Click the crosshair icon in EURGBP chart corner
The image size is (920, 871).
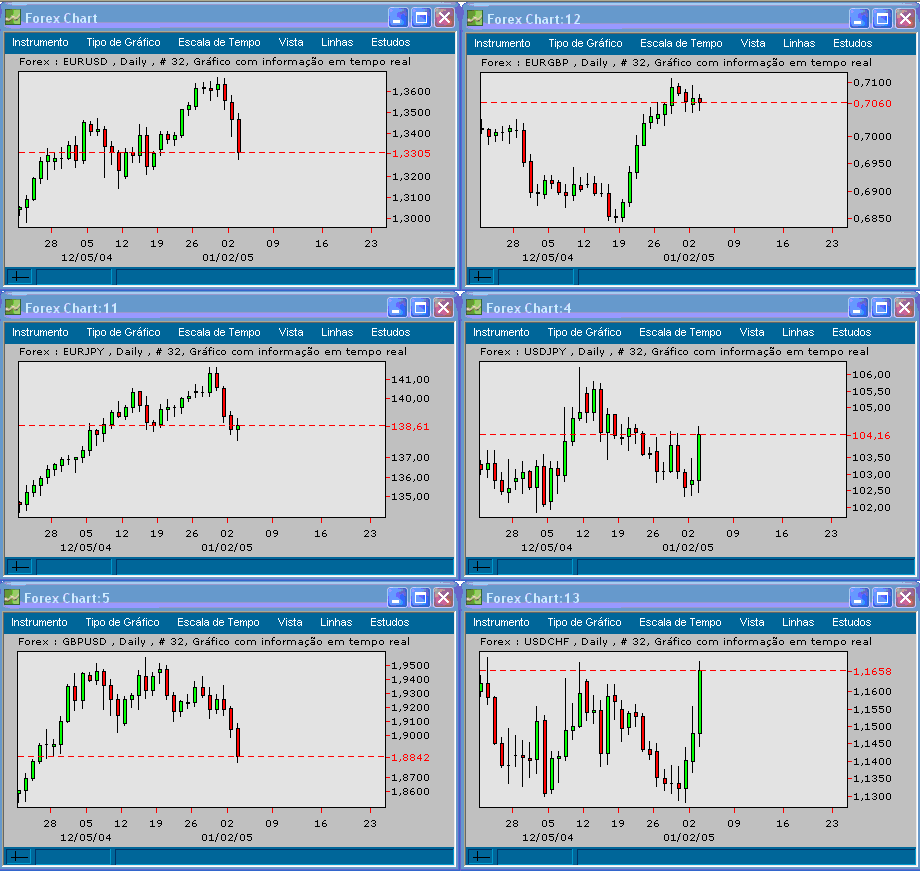(x=480, y=276)
